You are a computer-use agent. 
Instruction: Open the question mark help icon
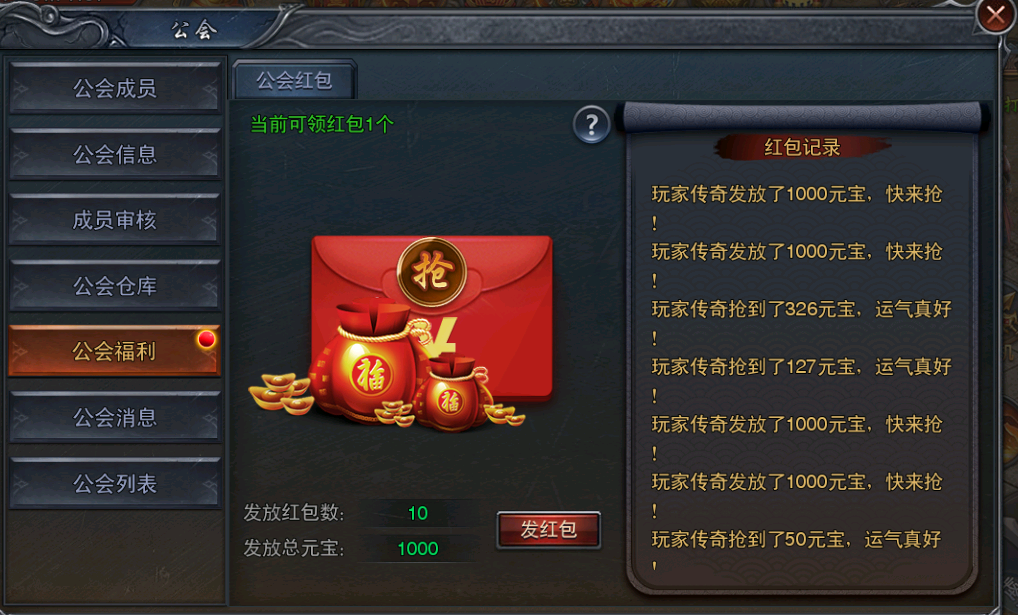pyautogui.click(x=591, y=124)
